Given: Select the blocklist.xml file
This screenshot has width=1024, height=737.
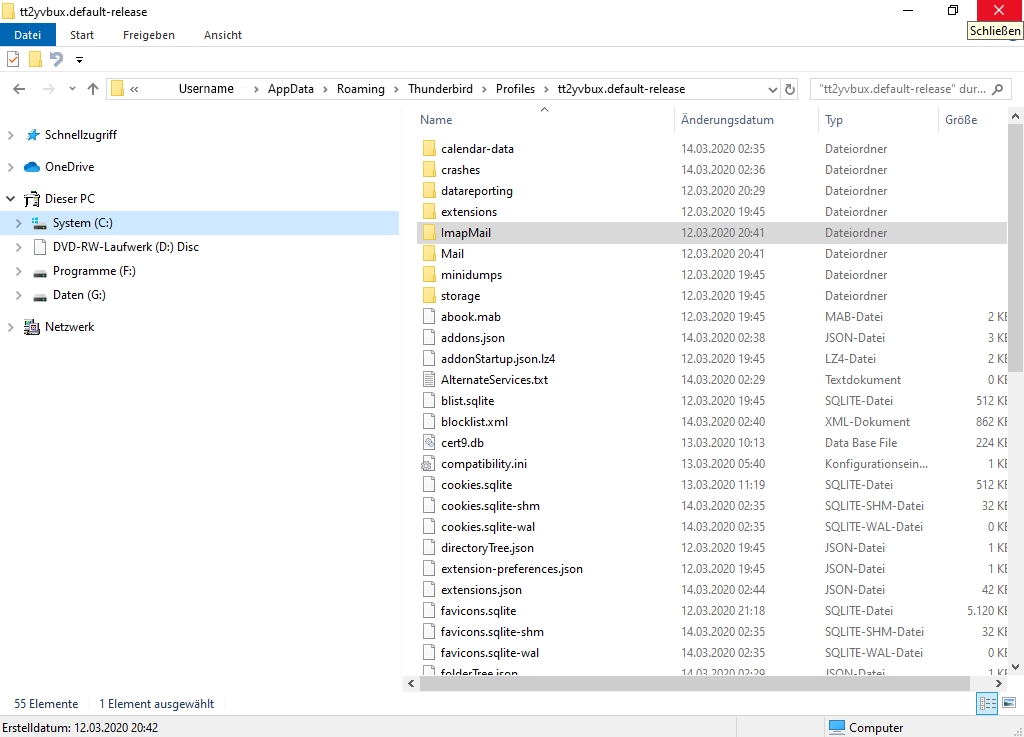Looking at the screenshot, I should 474,422.
